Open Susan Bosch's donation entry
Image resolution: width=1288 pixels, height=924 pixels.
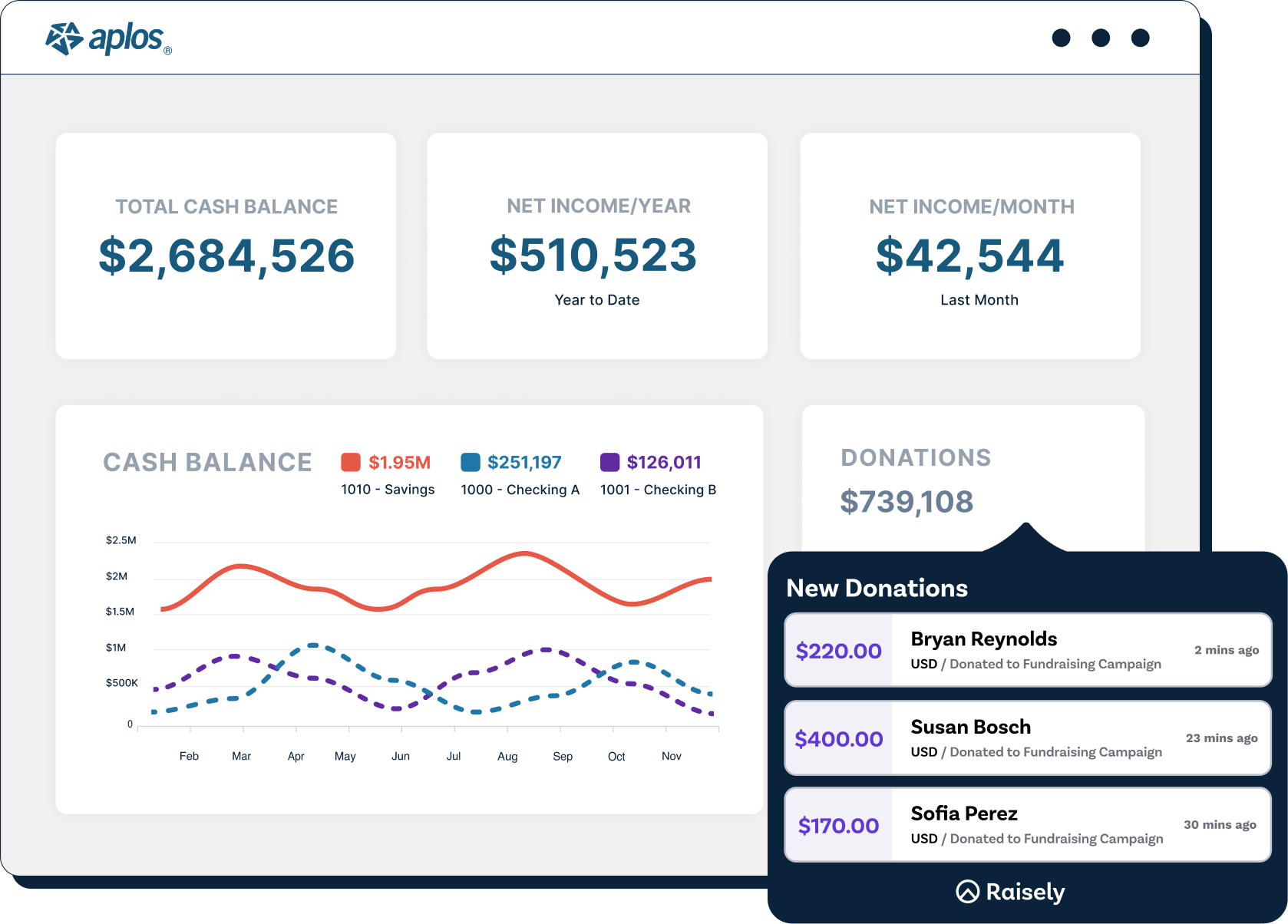(1027, 738)
